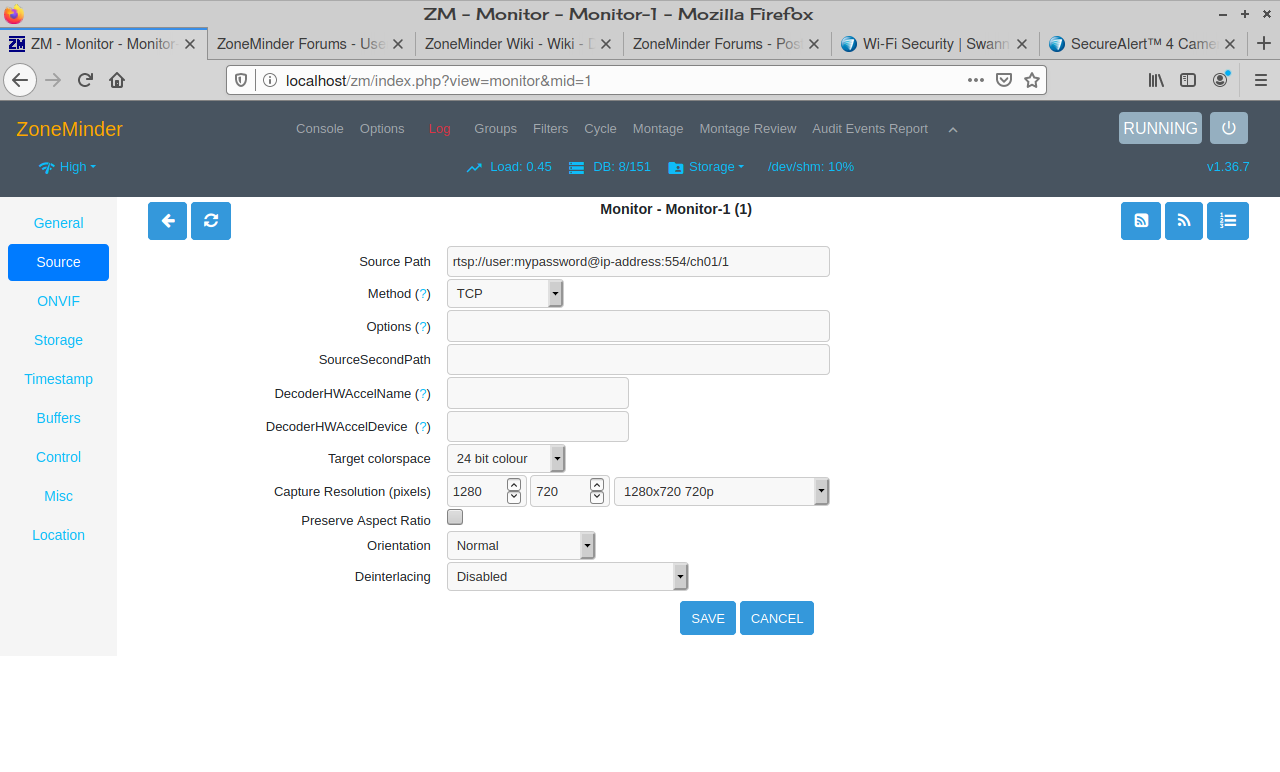Open the Buffers tab

[x=58, y=418]
